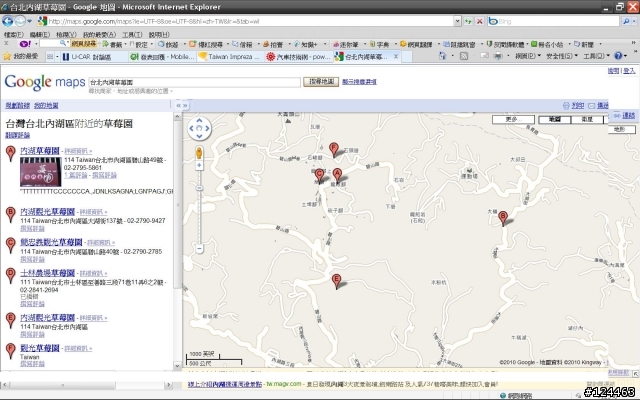Click the IE Home icon

[443, 56]
